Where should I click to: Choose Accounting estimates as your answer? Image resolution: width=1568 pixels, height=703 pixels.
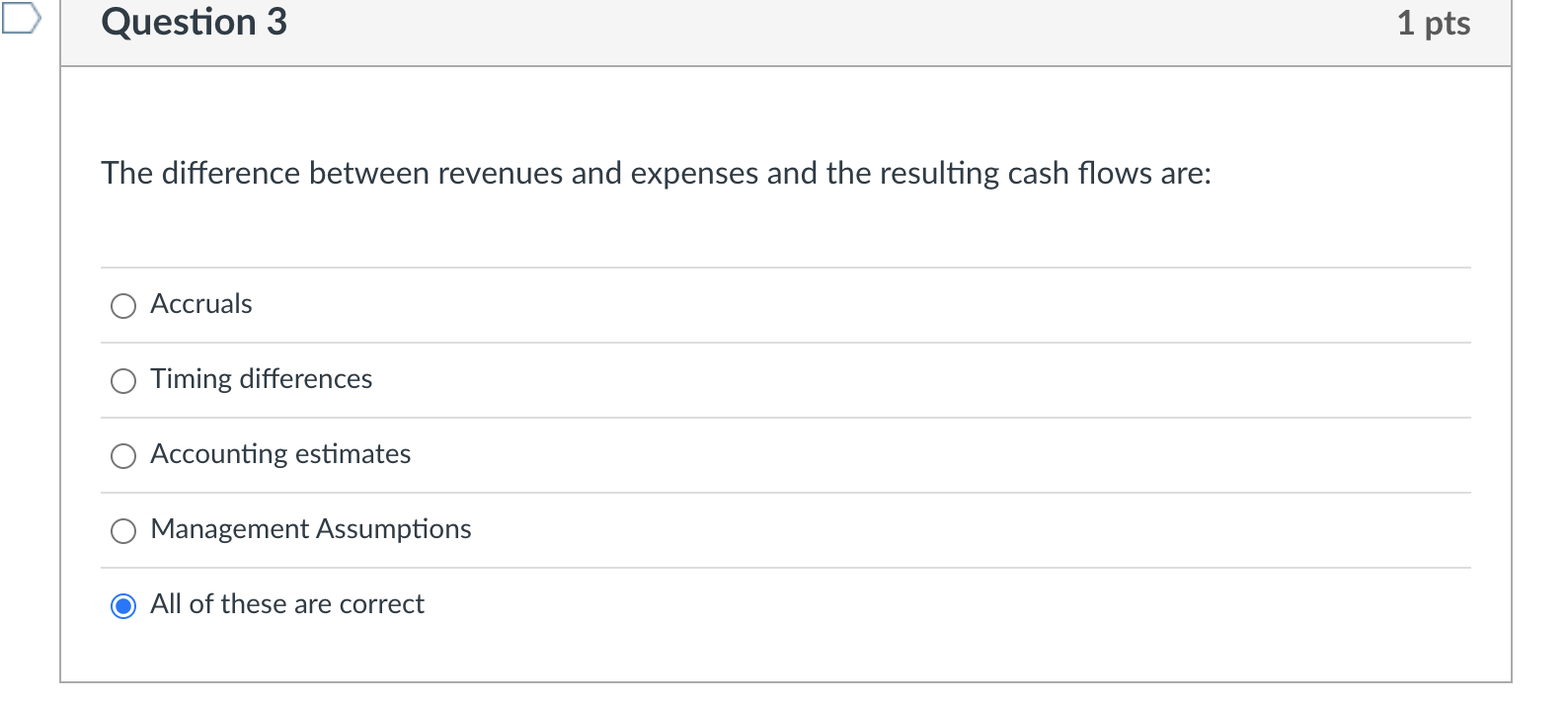coord(122,455)
